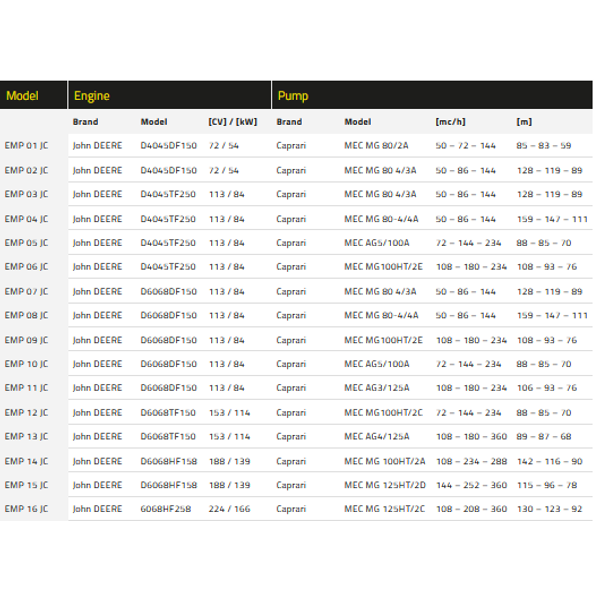Select the EMP 08 JC row label
600x600 pixels.
[x=26, y=315]
